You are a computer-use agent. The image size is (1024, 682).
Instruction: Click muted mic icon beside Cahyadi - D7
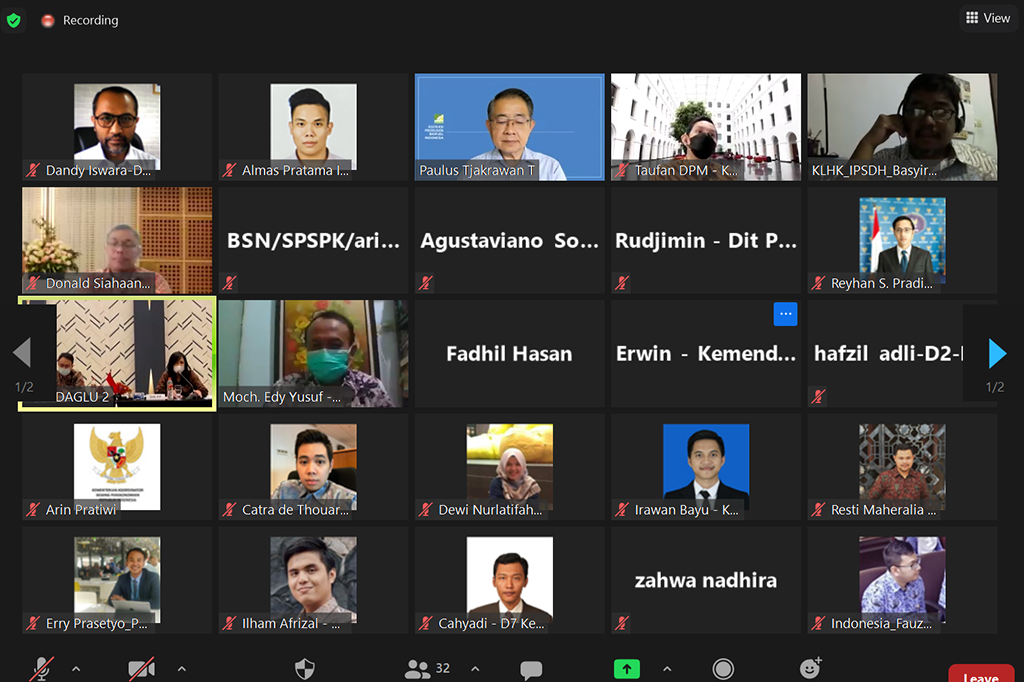426,623
